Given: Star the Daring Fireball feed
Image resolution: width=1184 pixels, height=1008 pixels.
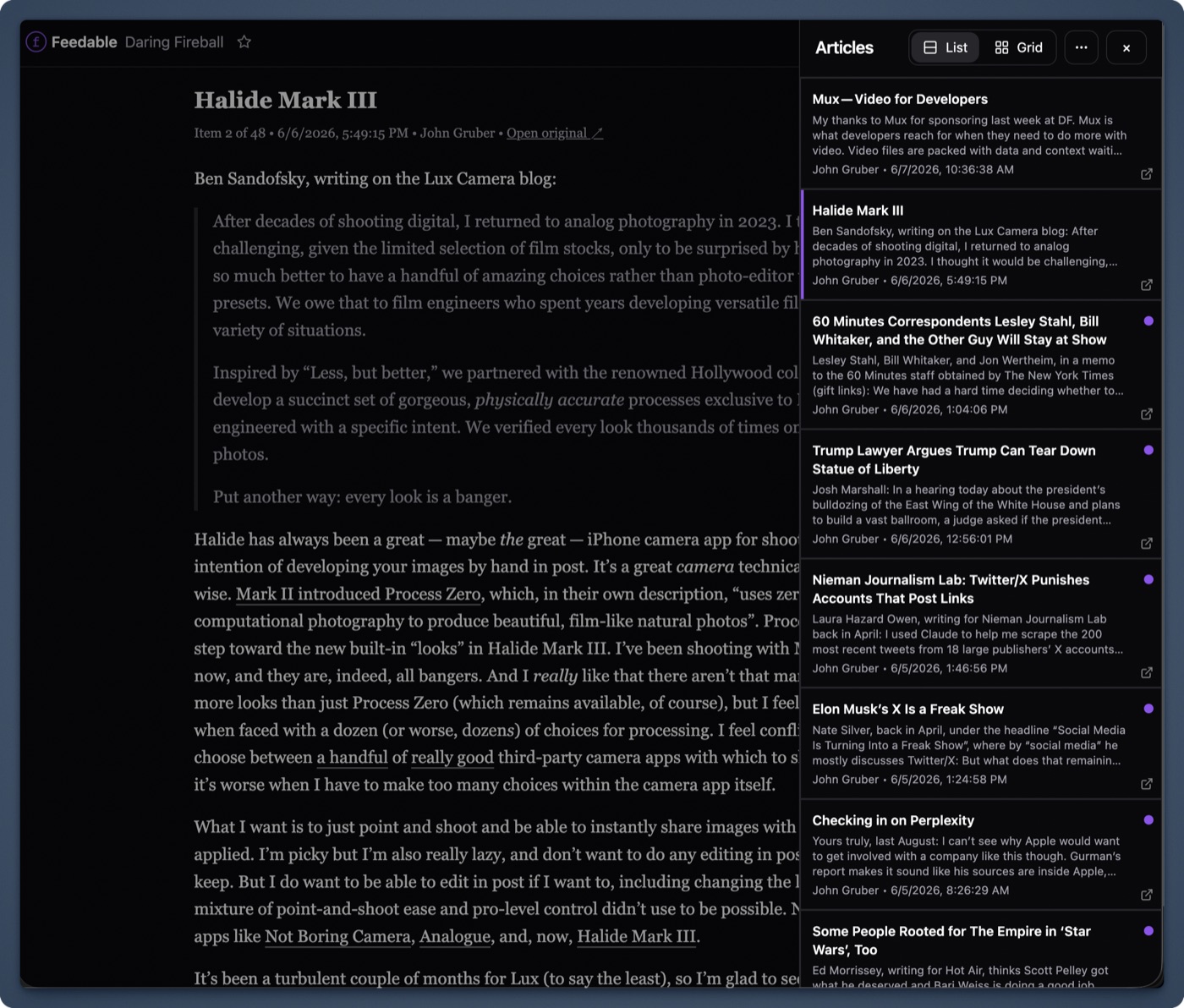Looking at the screenshot, I should pos(244,41).
